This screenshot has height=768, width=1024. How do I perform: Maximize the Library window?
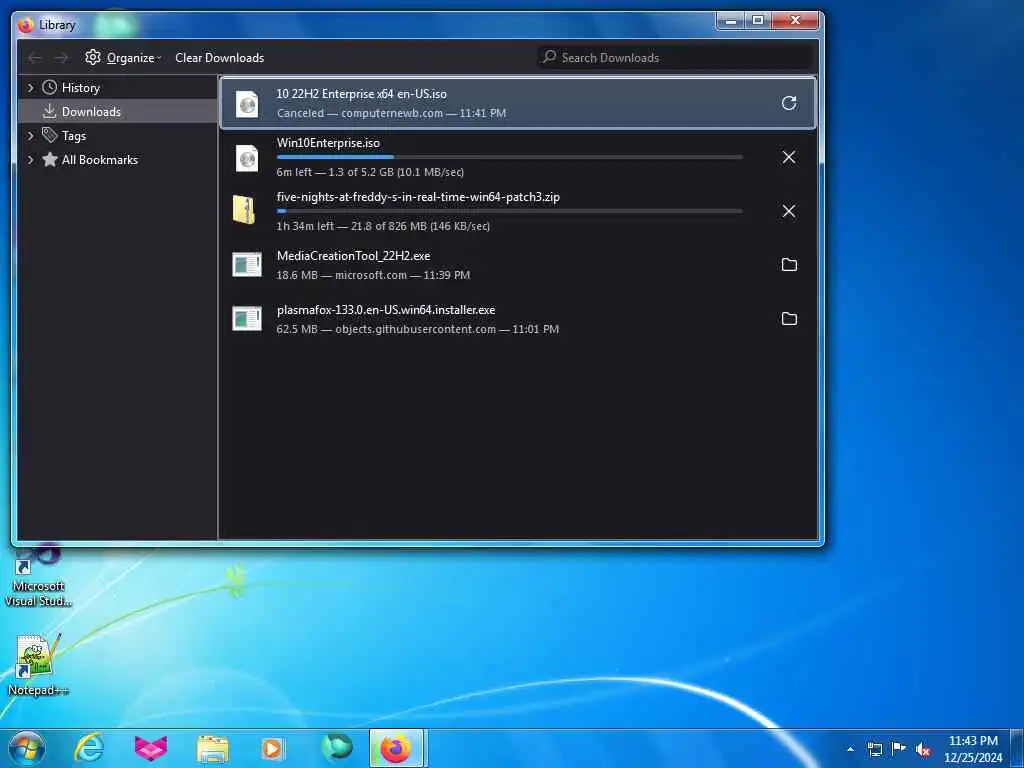pos(758,21)
